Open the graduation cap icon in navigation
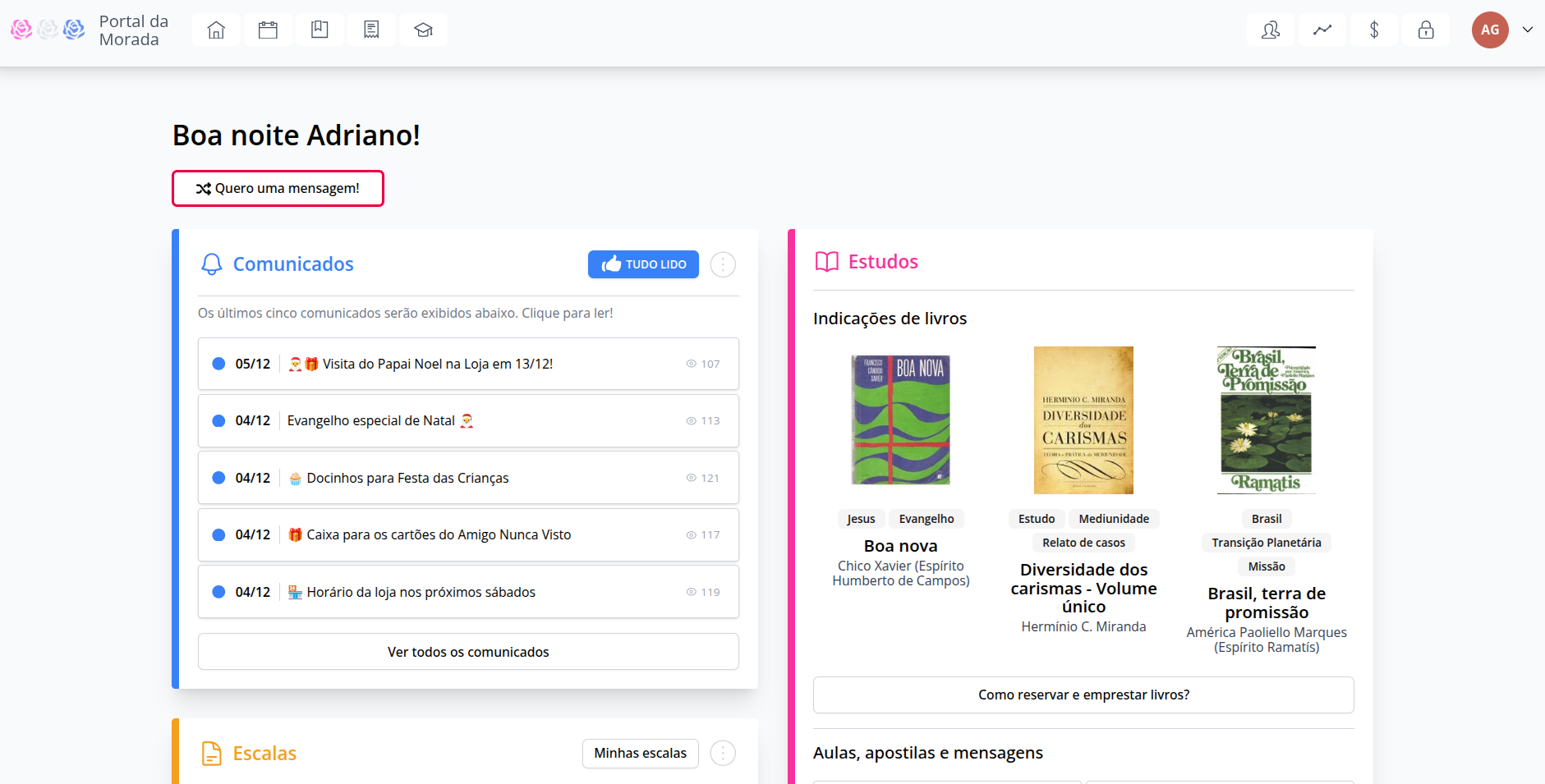 click(423, 30)
